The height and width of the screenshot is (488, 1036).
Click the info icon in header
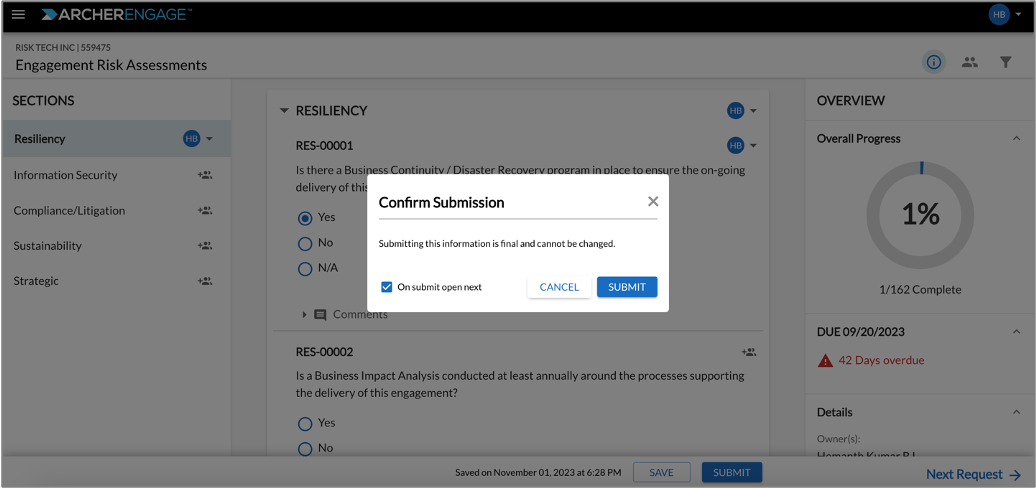pos(934,62)
